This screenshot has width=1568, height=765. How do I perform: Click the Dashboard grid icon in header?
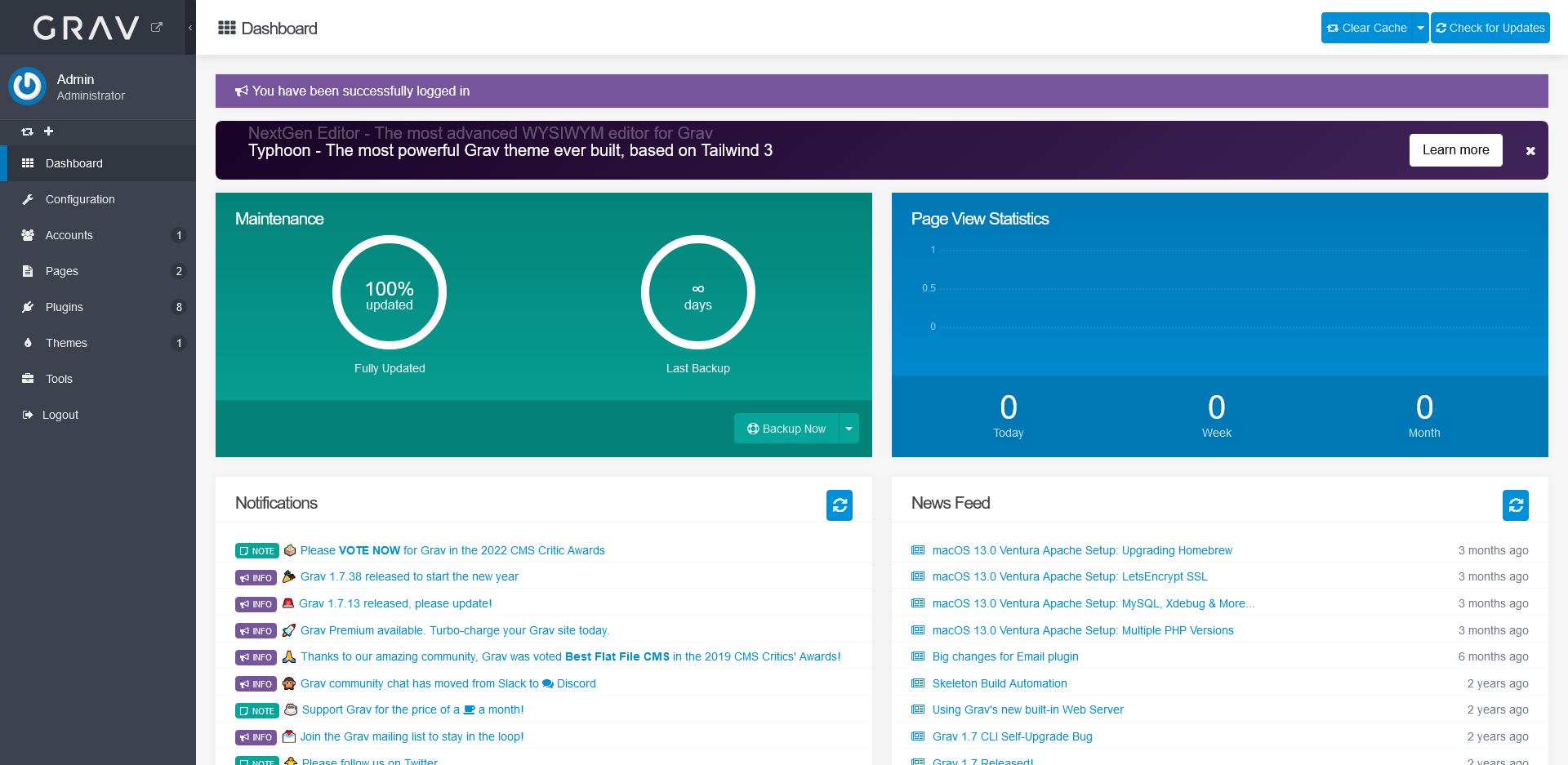(227, 28)
